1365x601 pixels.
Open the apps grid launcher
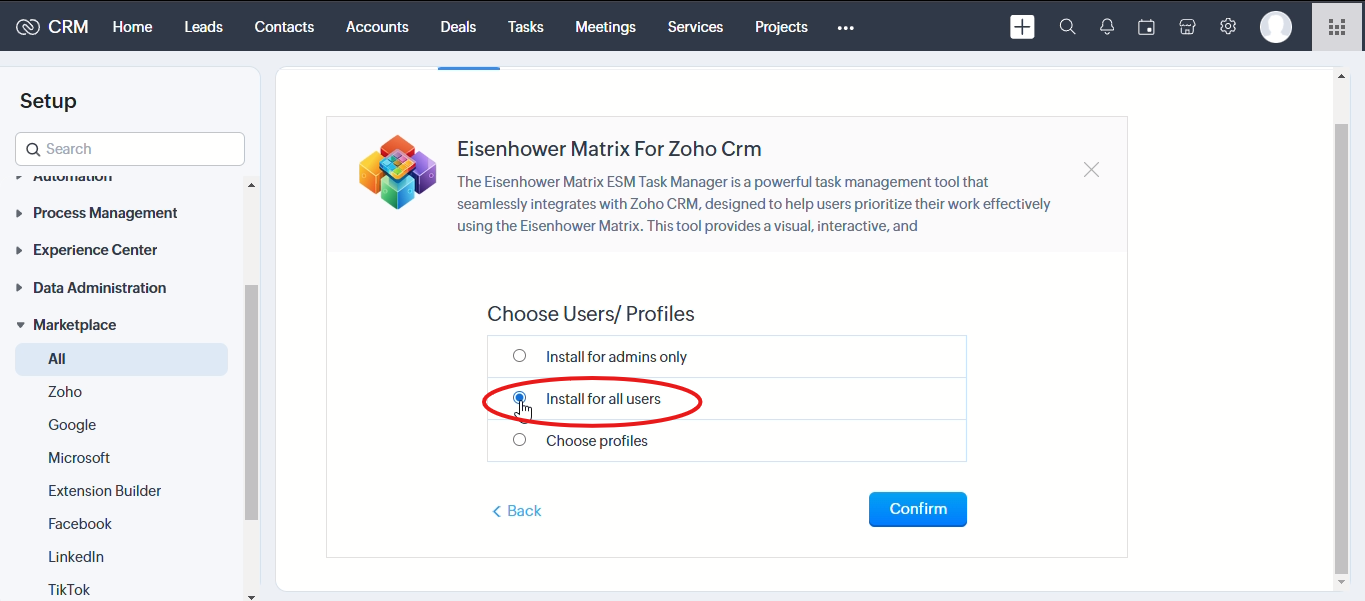pyautogui.click(x=1337, y=27)
